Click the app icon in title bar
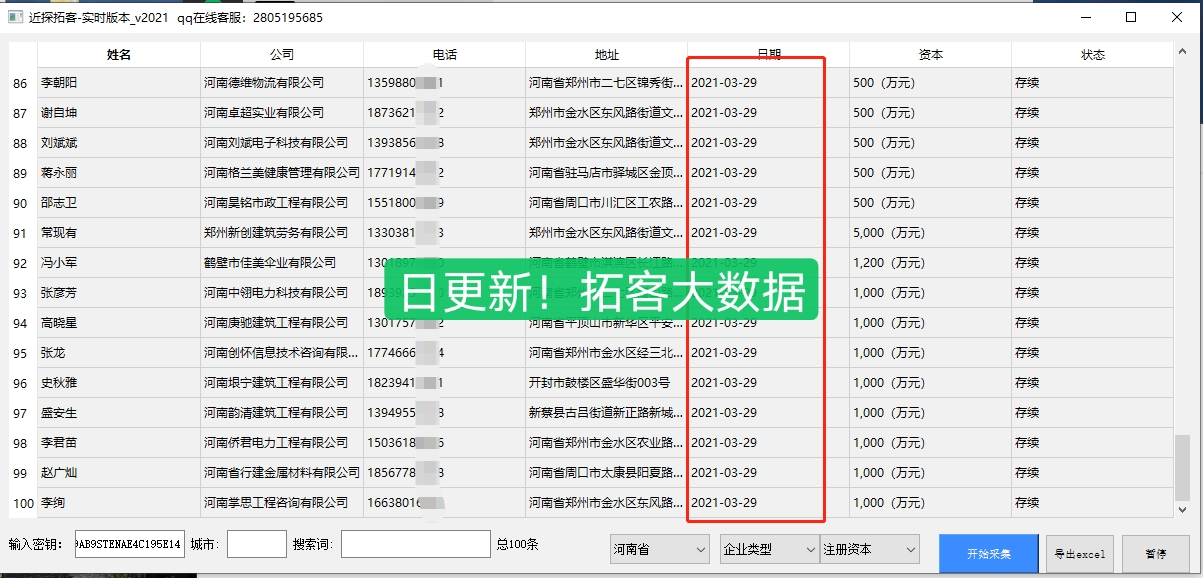 (x=15, y=17)
